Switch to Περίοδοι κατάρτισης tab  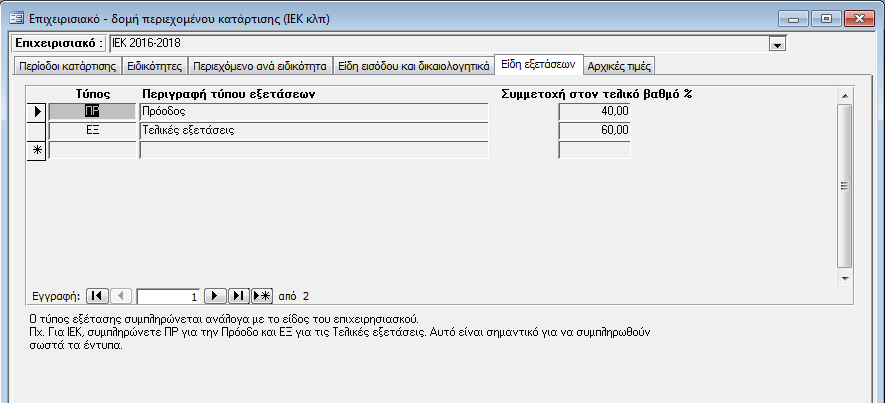65,65
